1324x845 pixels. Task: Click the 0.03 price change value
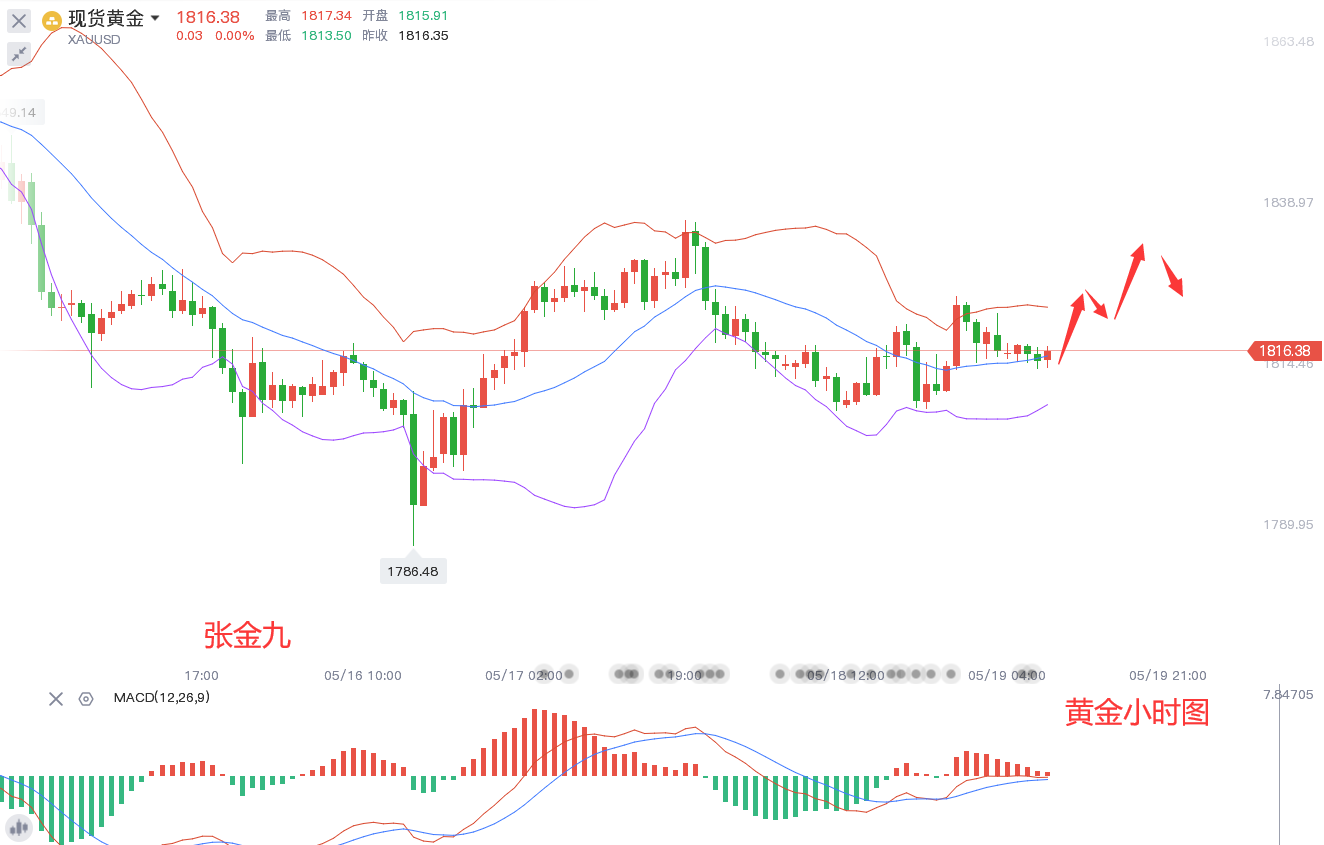[189, 35]
